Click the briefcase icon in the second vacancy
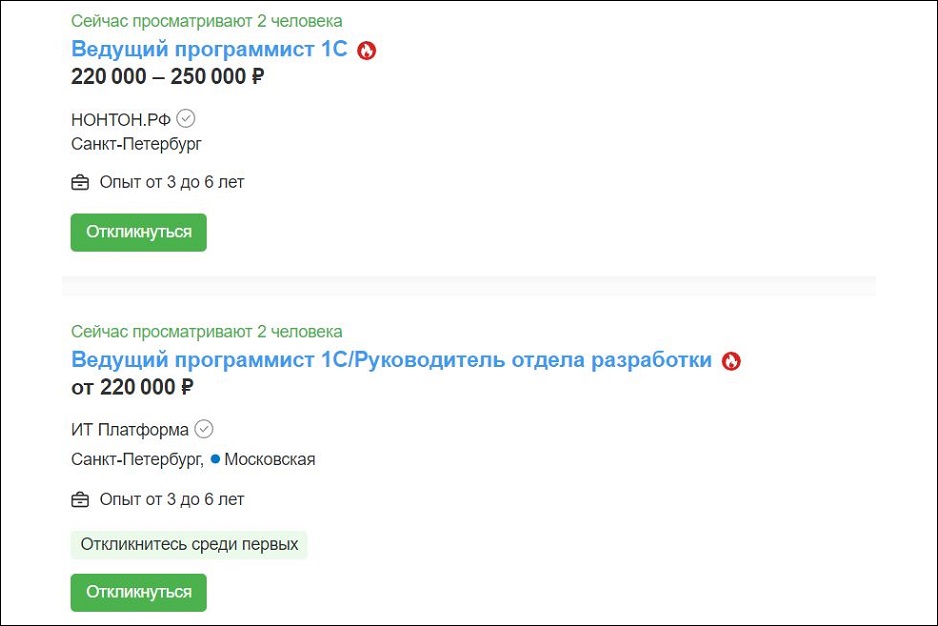This screenshot has width=938, height=626. tap(80, 500)
